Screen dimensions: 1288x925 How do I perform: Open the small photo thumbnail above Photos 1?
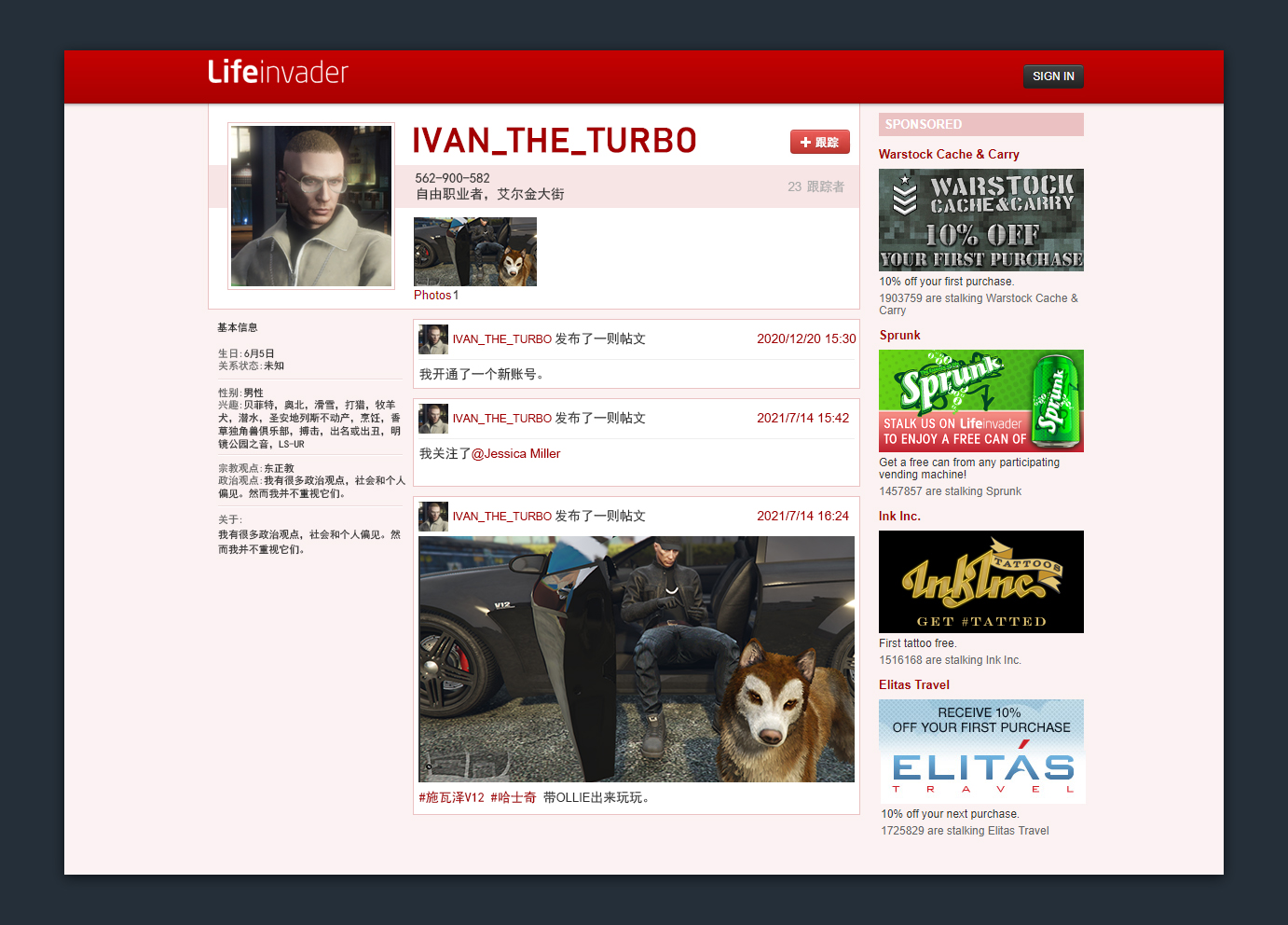pyautogui.click(x=475, y=252)
